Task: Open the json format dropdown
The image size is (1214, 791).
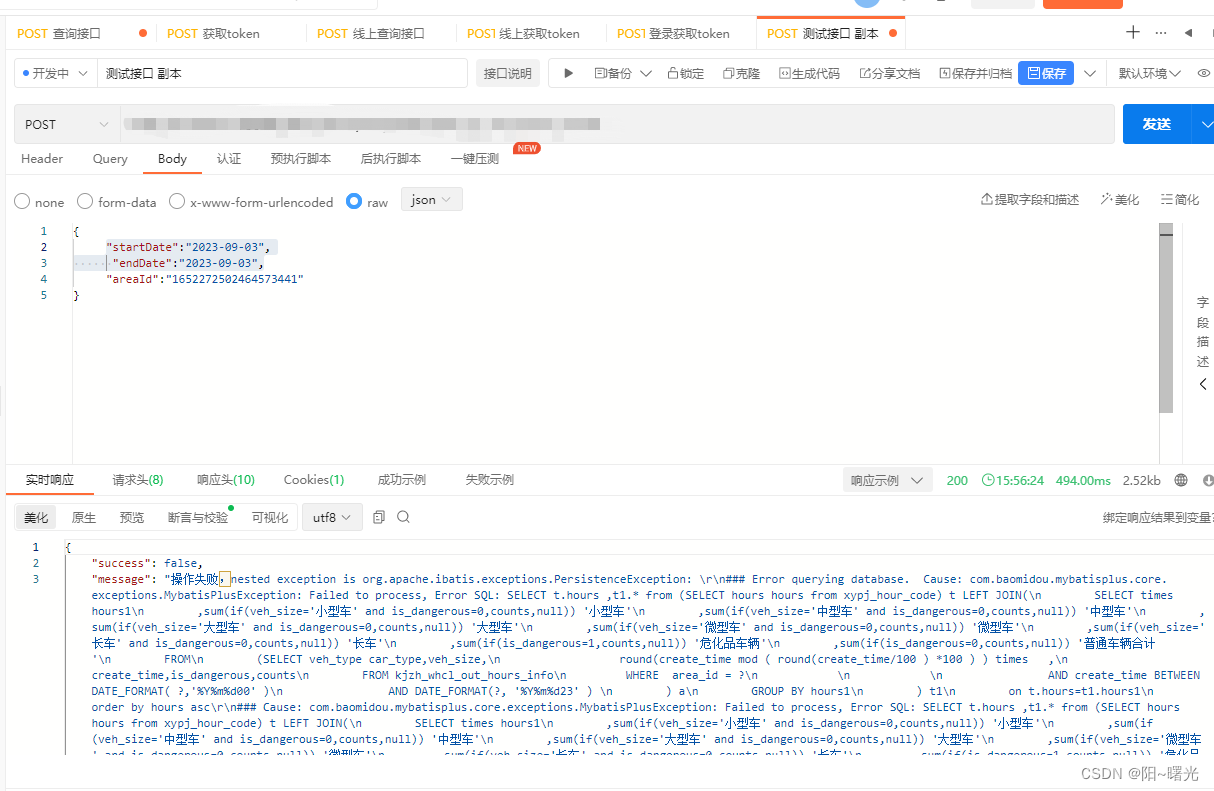Action: (431, 199)
